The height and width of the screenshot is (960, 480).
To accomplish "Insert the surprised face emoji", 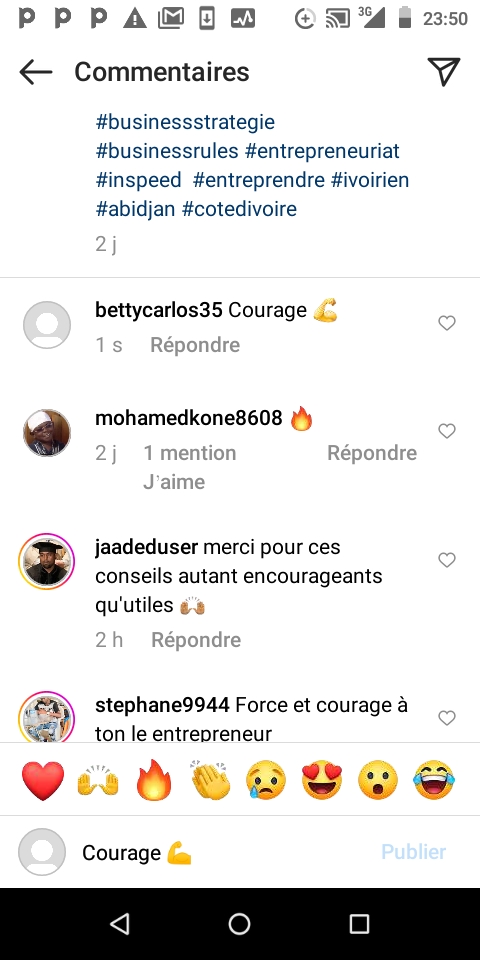I will pyautogui.click(x=378, y=780).
